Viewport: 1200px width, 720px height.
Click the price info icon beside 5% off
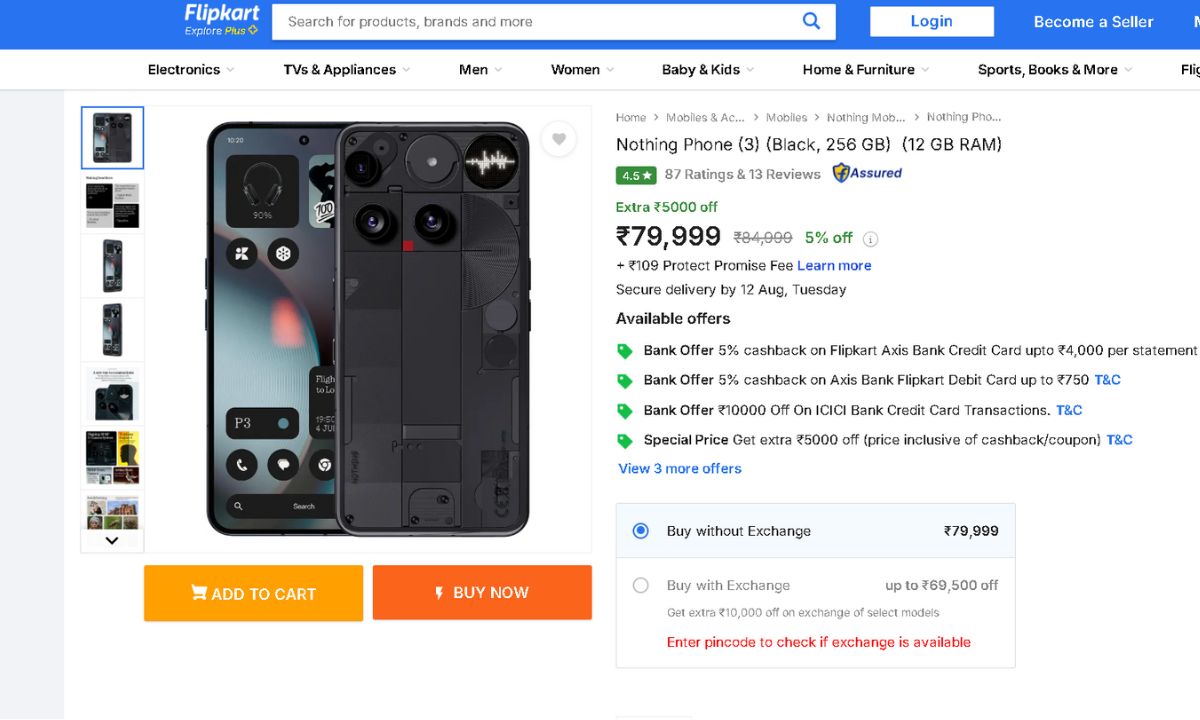pyautogui.click(x=871, y=239)
